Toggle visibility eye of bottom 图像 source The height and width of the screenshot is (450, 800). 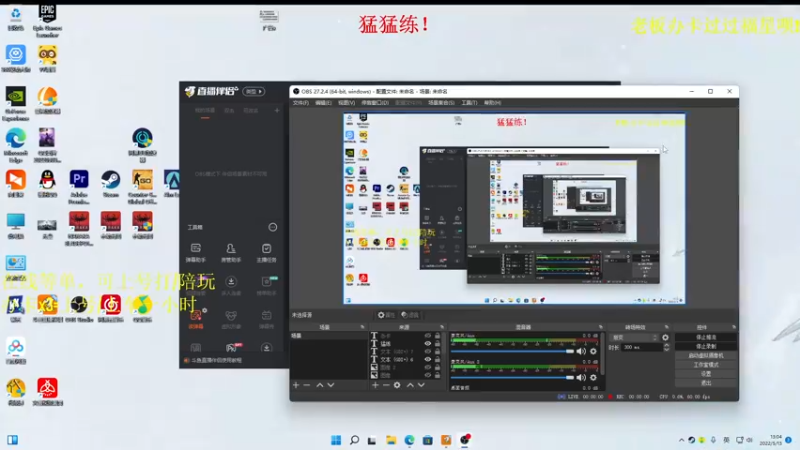(428, 375)
